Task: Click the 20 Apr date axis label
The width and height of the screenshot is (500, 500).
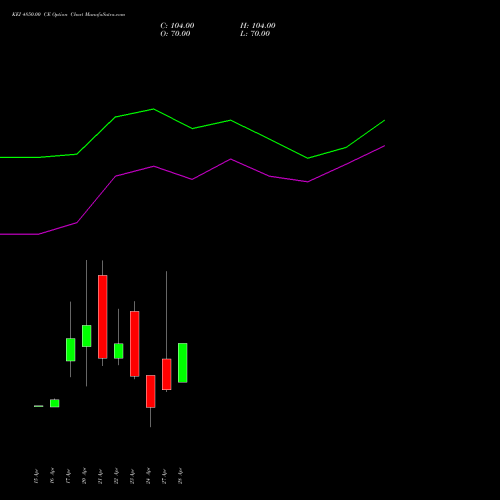Action: click(x=84, y=476)
